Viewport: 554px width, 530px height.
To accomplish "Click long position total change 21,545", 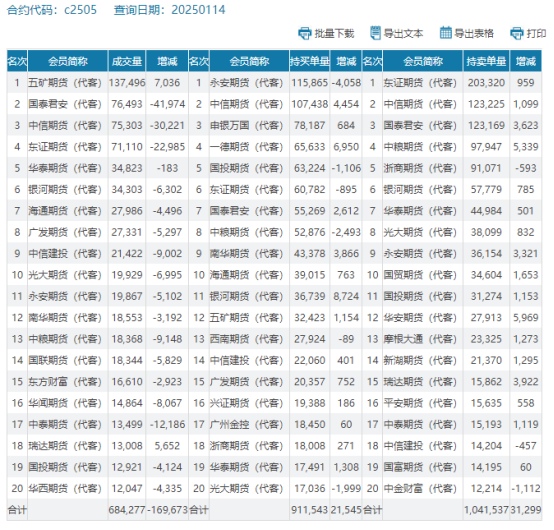I will [x=346, y=510].
